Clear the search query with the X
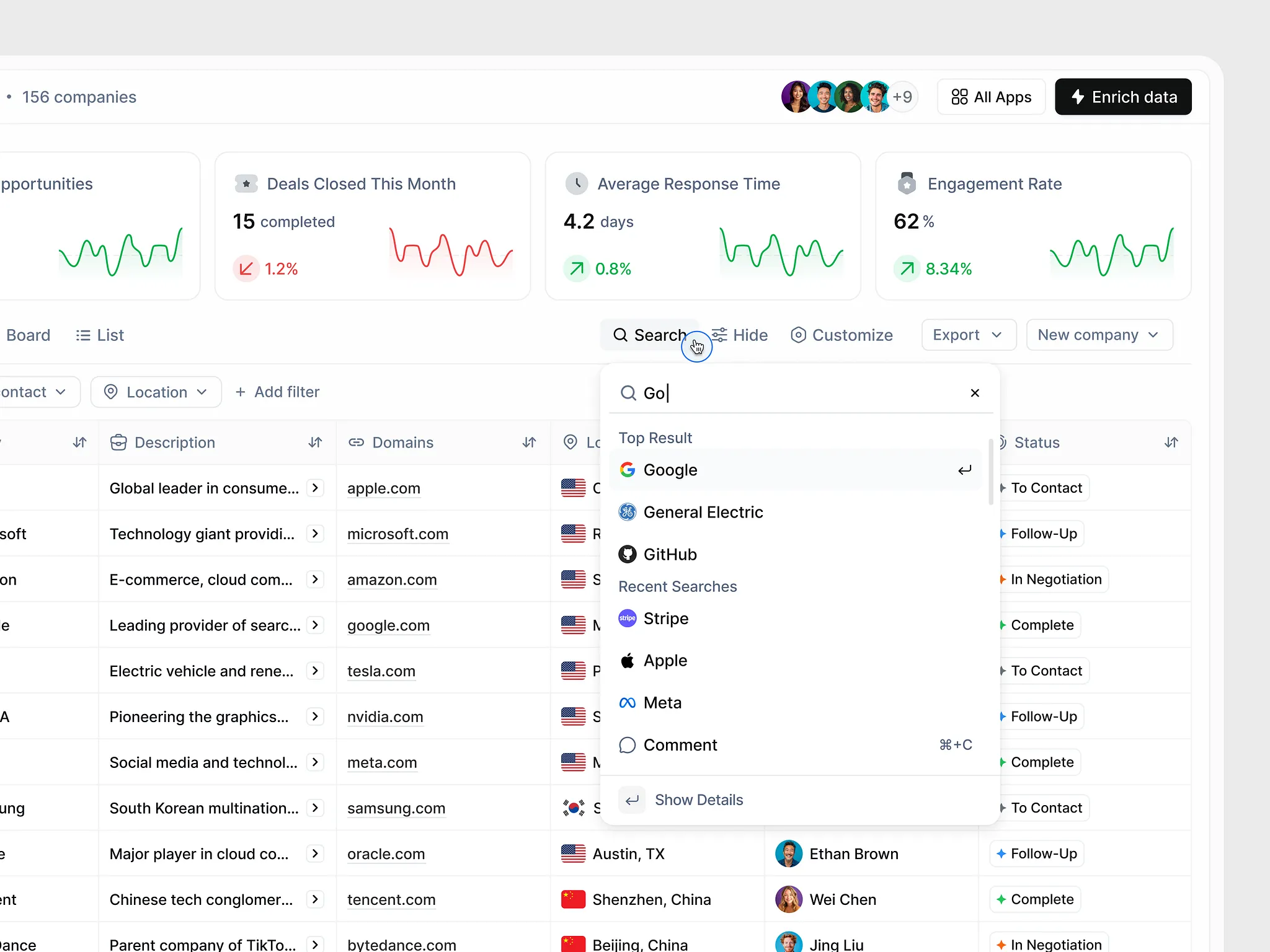Image resolution: width=1270 pixels, height=952 pixels. pyautogui.click(x=974, y=392)
